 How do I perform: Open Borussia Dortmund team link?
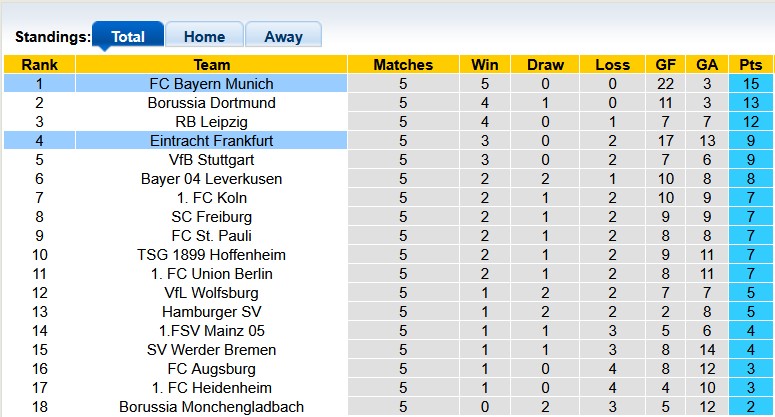click(x=211, y=103)
